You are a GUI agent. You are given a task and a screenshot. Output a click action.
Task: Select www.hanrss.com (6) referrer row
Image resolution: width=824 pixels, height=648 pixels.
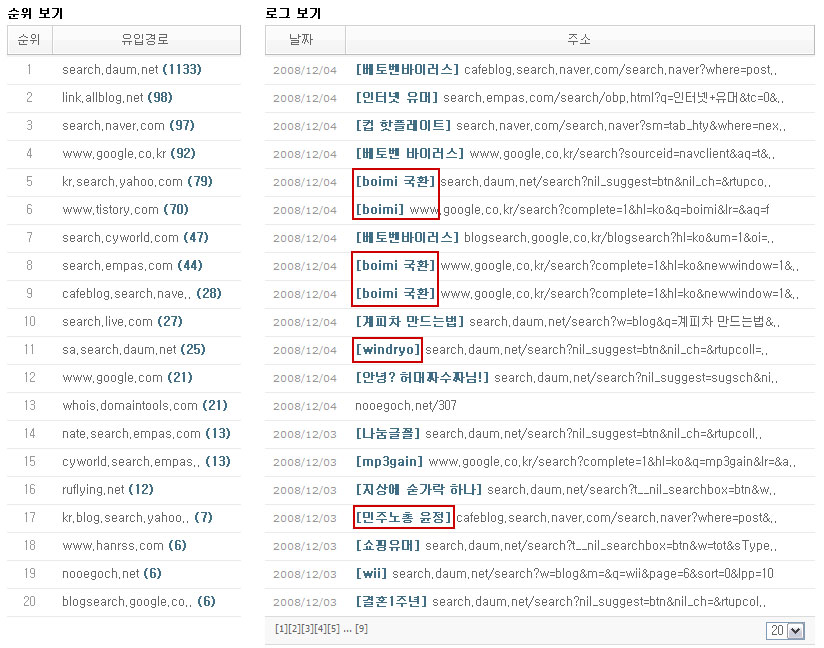[x=124, y=546]
